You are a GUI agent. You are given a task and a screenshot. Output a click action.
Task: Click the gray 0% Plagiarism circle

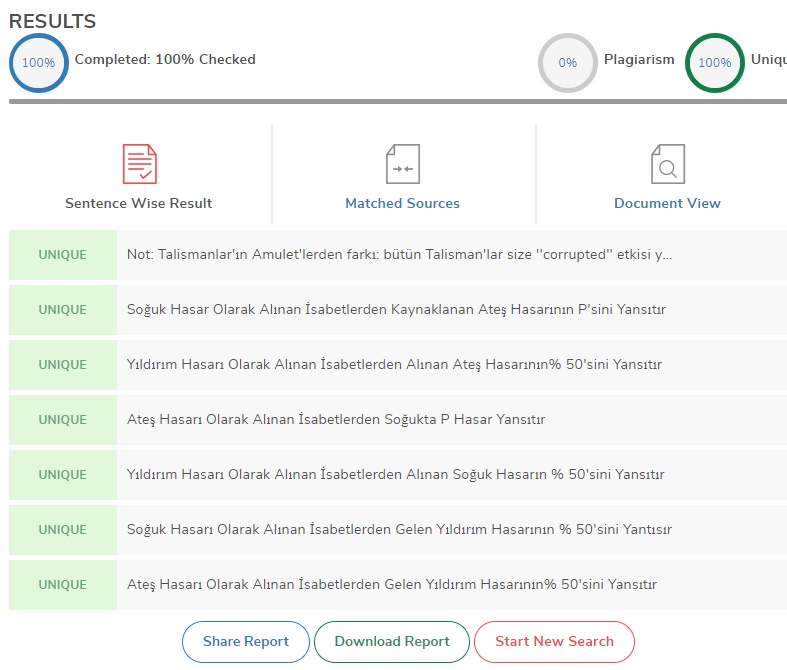tap(567, 62)
